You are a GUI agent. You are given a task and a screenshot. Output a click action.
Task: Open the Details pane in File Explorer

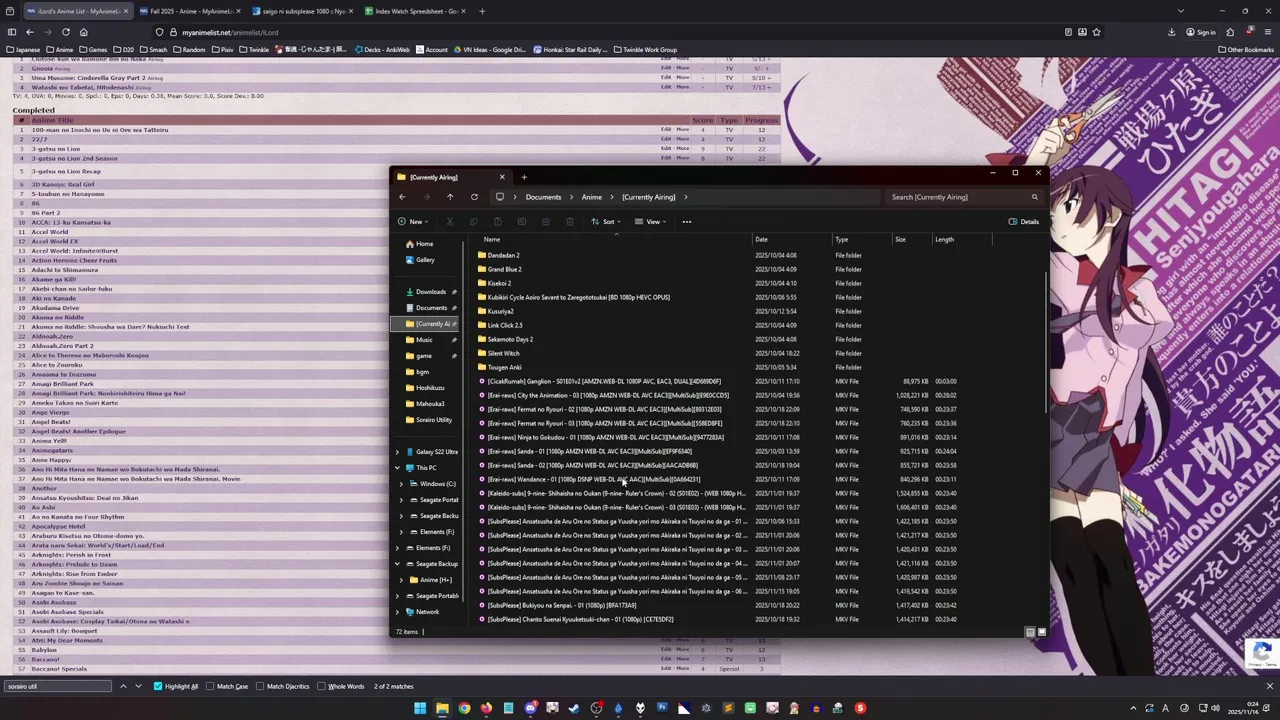(x=1024, y=222)
